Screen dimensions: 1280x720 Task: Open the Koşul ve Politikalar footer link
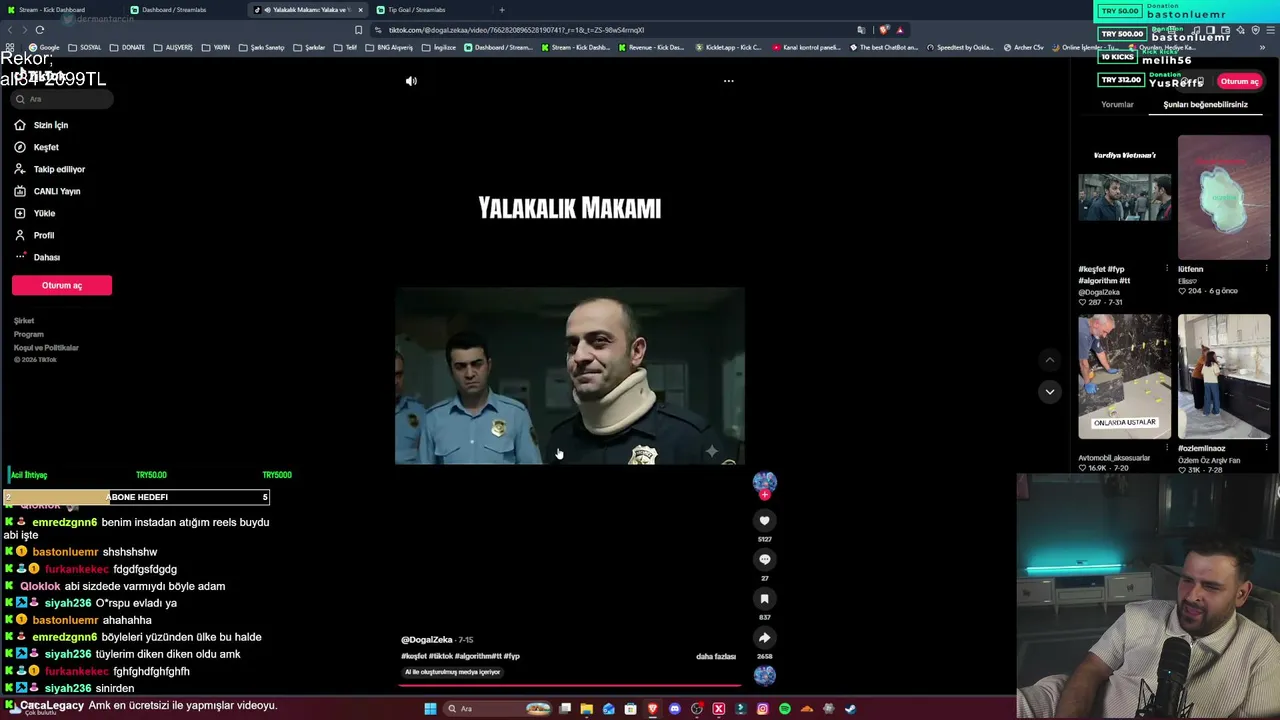coord(46,348)
